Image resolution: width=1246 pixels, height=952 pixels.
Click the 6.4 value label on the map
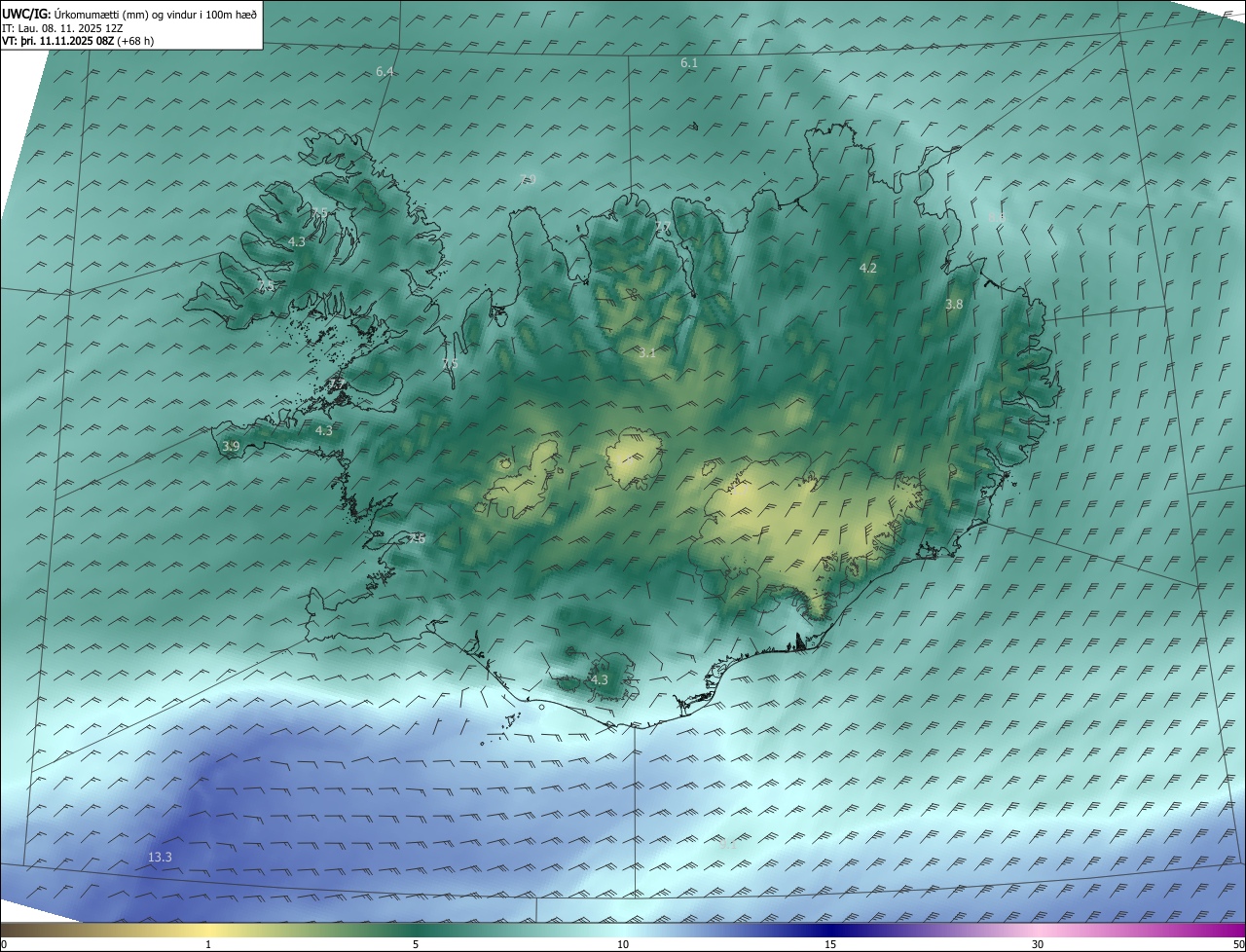coord(385,72)
